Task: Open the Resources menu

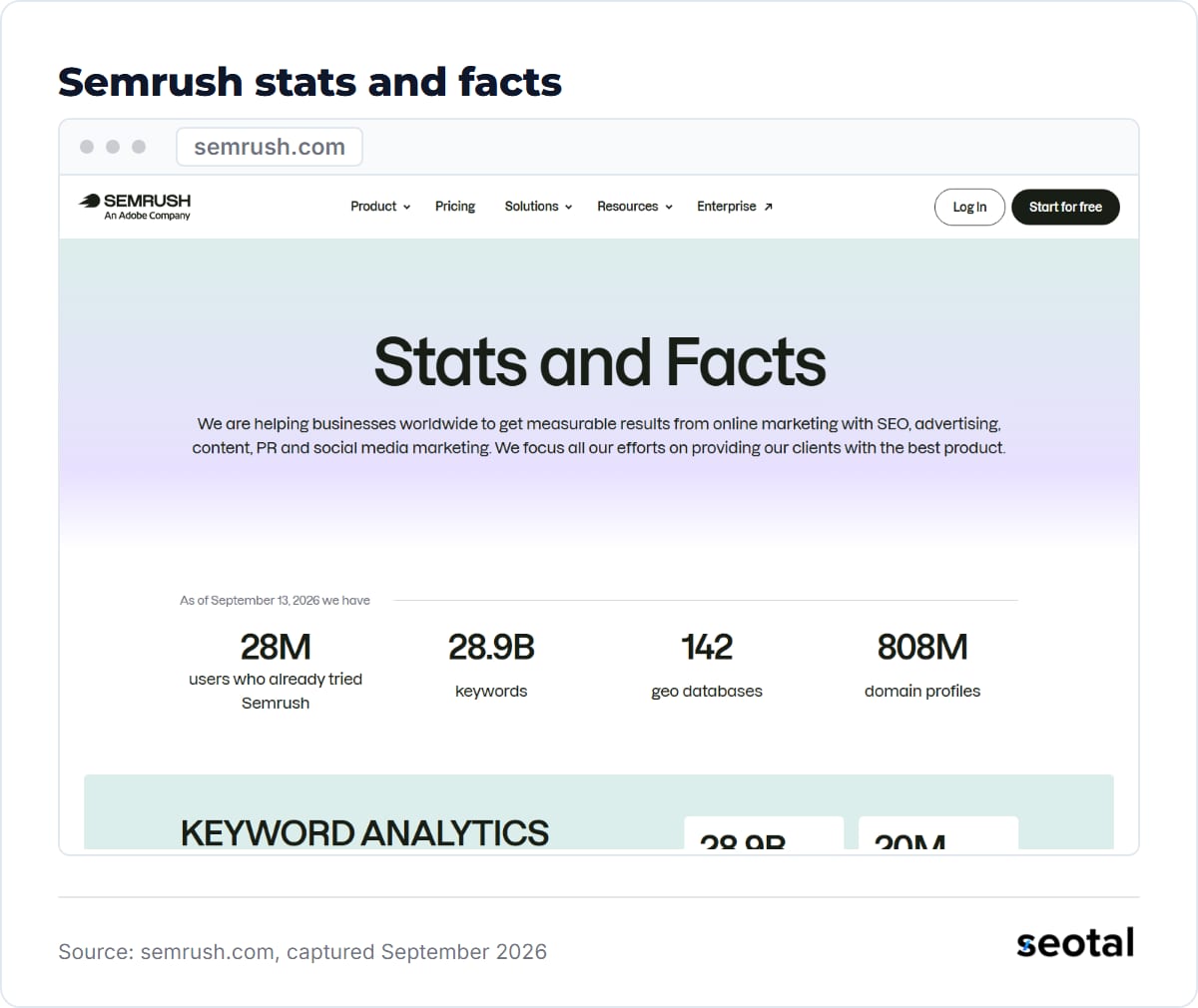Action: (635, 207)
